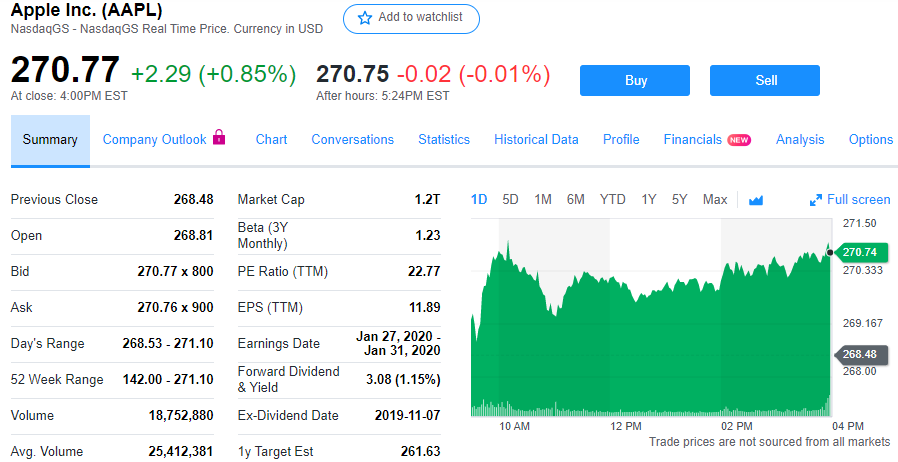Screen dimensions: 898x462
Task: Click the Market Cap value 1.2T
Action: point(427,200)
